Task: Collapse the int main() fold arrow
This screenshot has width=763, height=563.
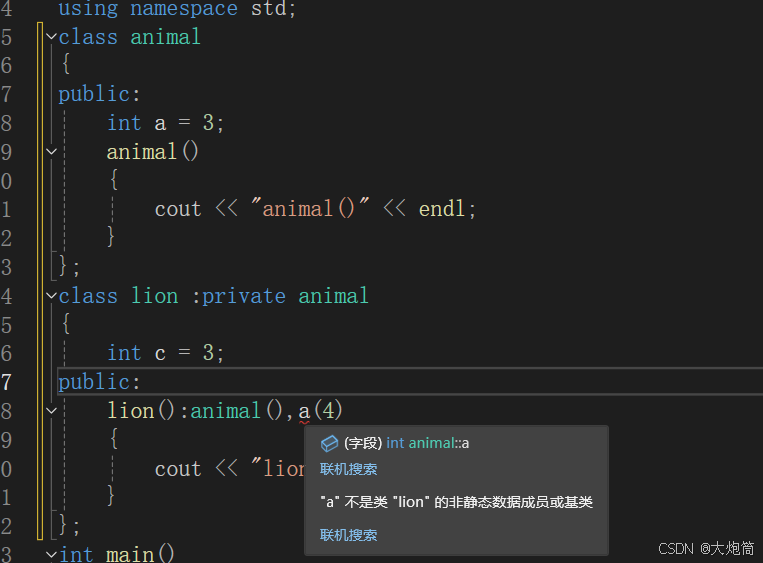Action: (51, 555)
